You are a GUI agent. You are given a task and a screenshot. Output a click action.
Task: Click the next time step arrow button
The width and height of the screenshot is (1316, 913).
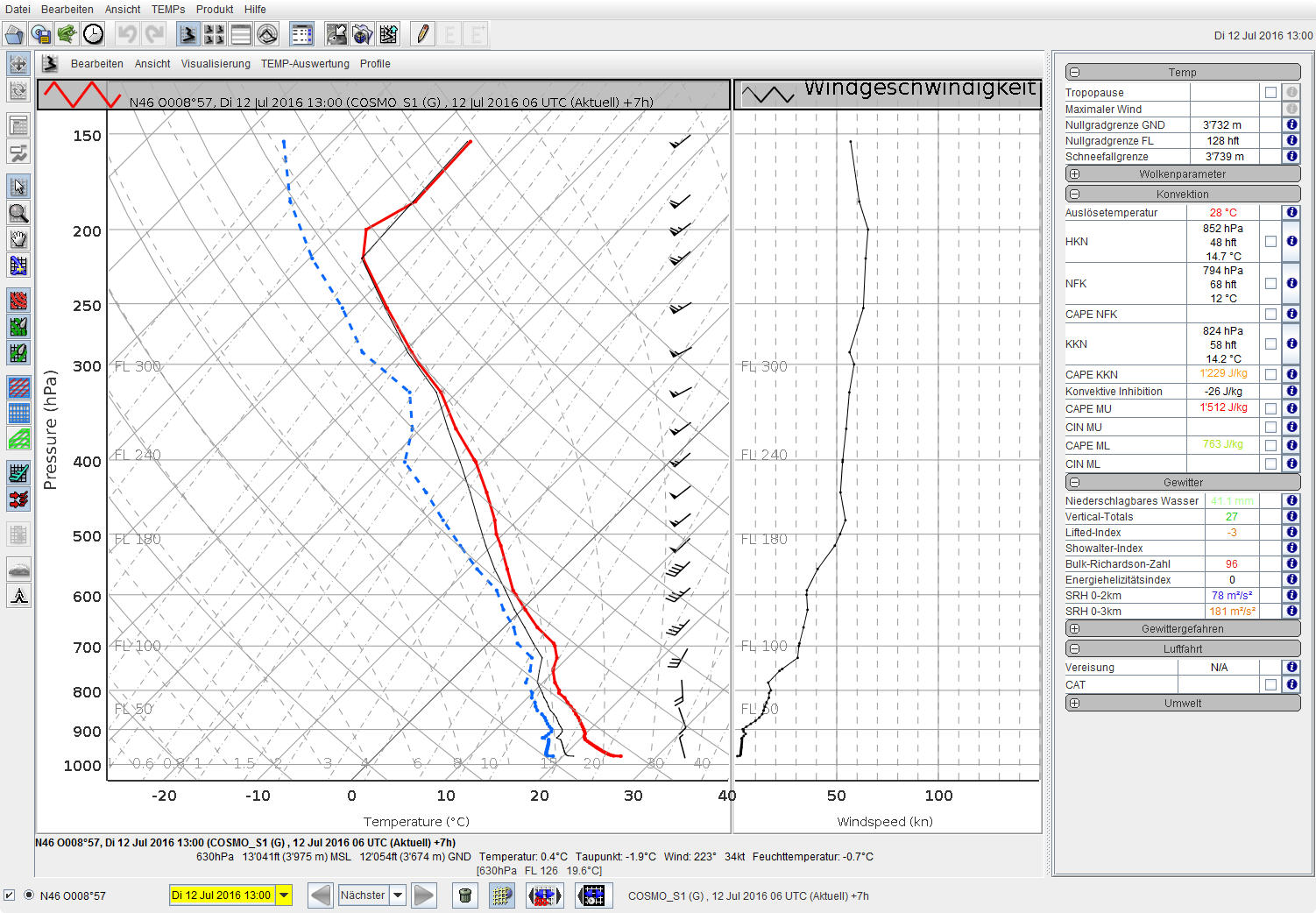pyautogui.click(x=424, y=895)
